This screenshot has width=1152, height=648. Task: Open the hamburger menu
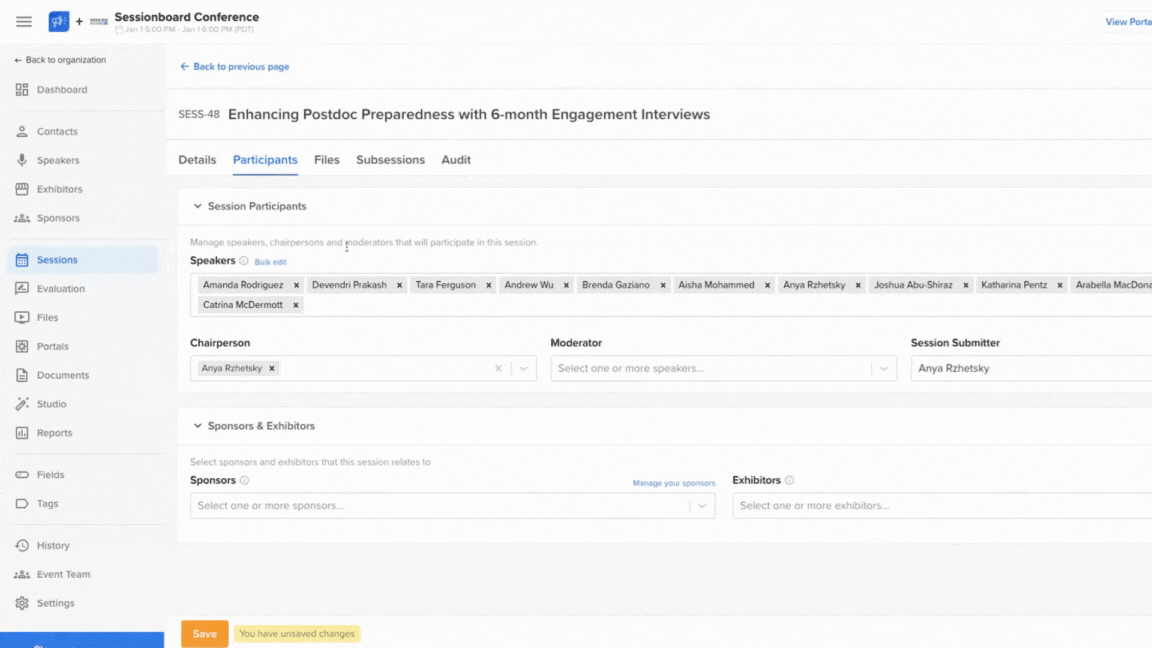24,21
